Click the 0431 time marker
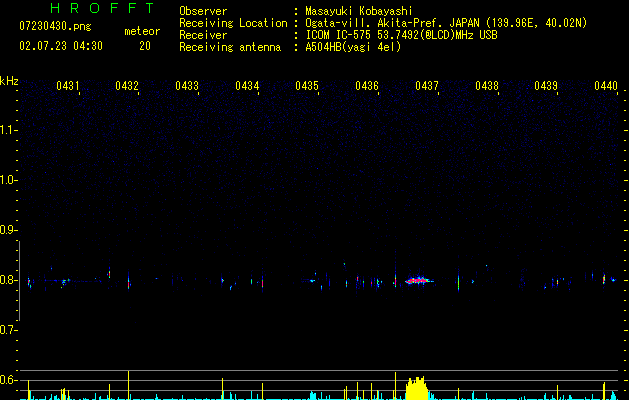 (67, 85)
